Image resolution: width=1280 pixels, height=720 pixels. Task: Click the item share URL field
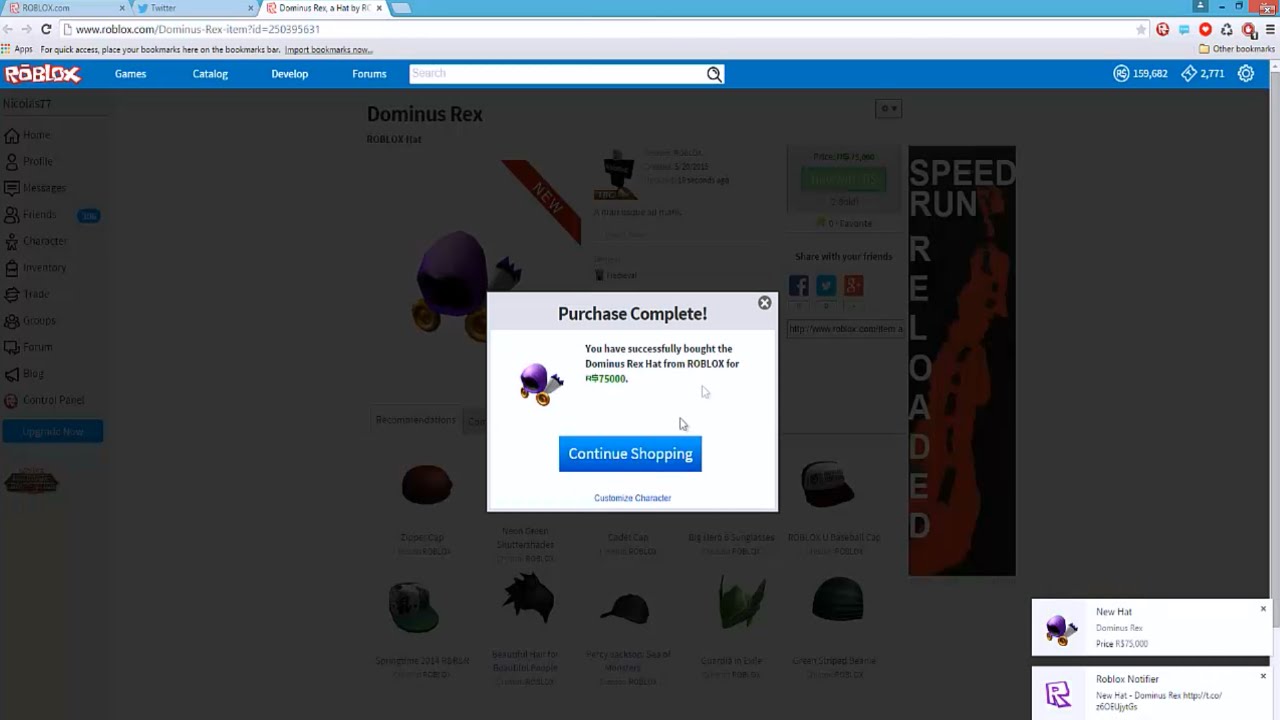(846, 329)
